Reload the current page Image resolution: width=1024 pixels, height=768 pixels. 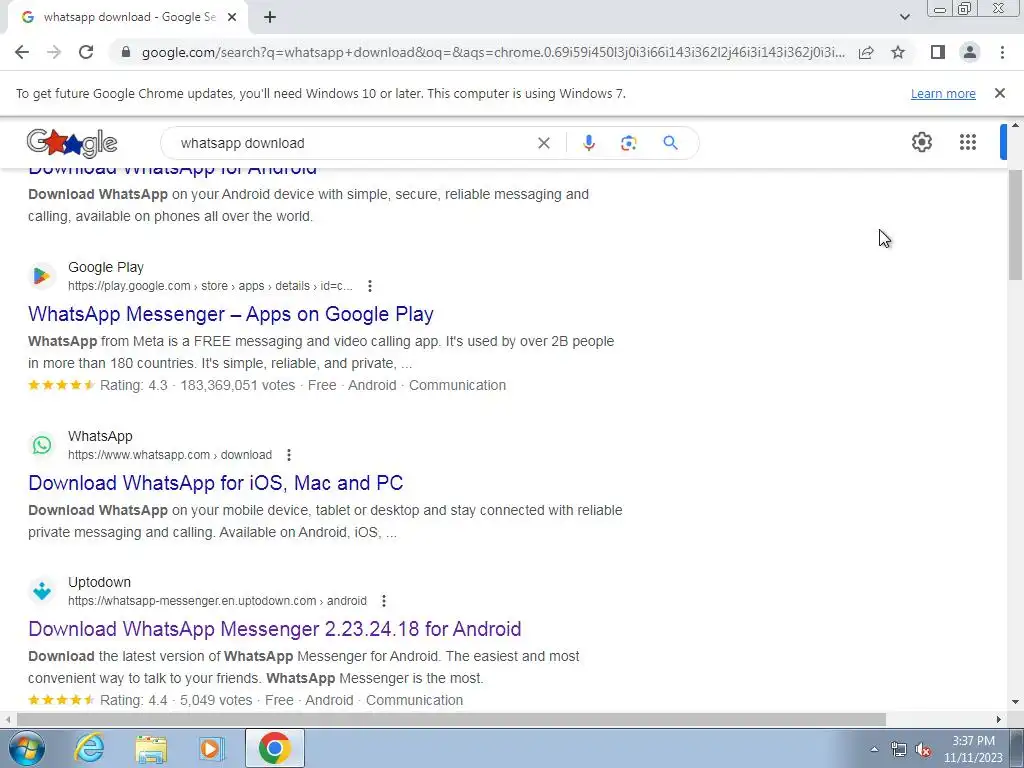click(86, 52)
